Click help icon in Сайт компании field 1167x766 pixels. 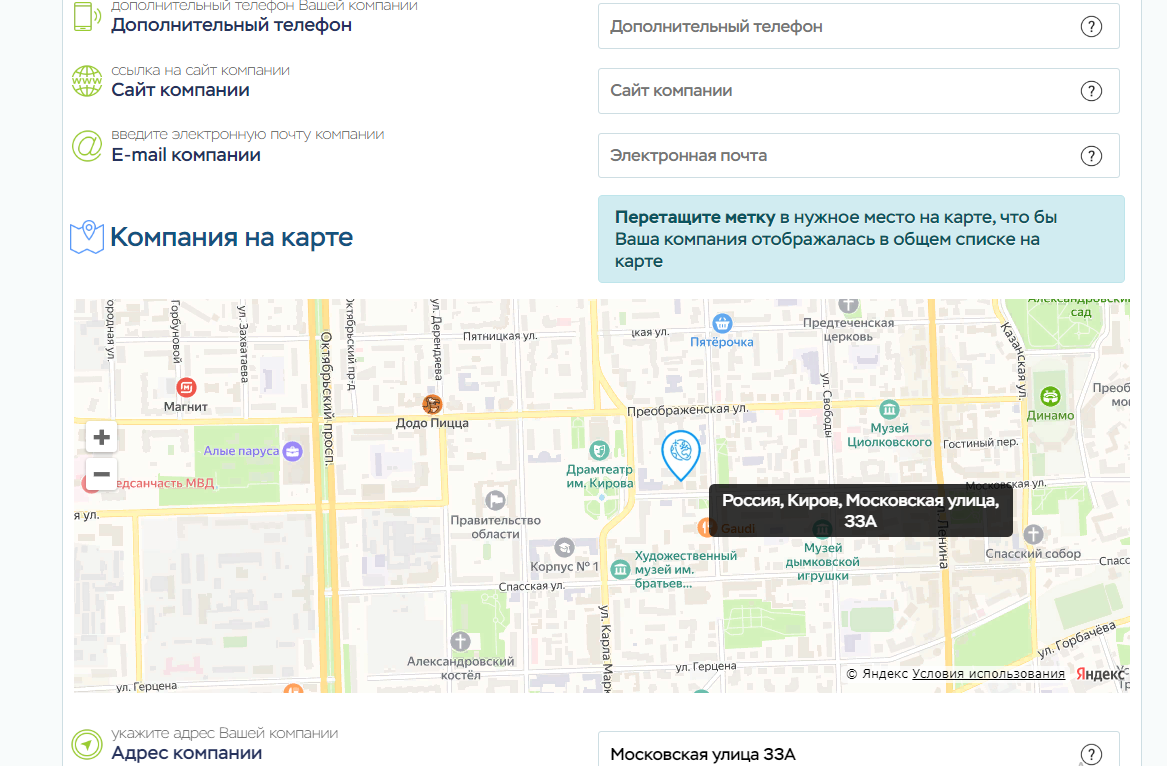click(1091, 91)
